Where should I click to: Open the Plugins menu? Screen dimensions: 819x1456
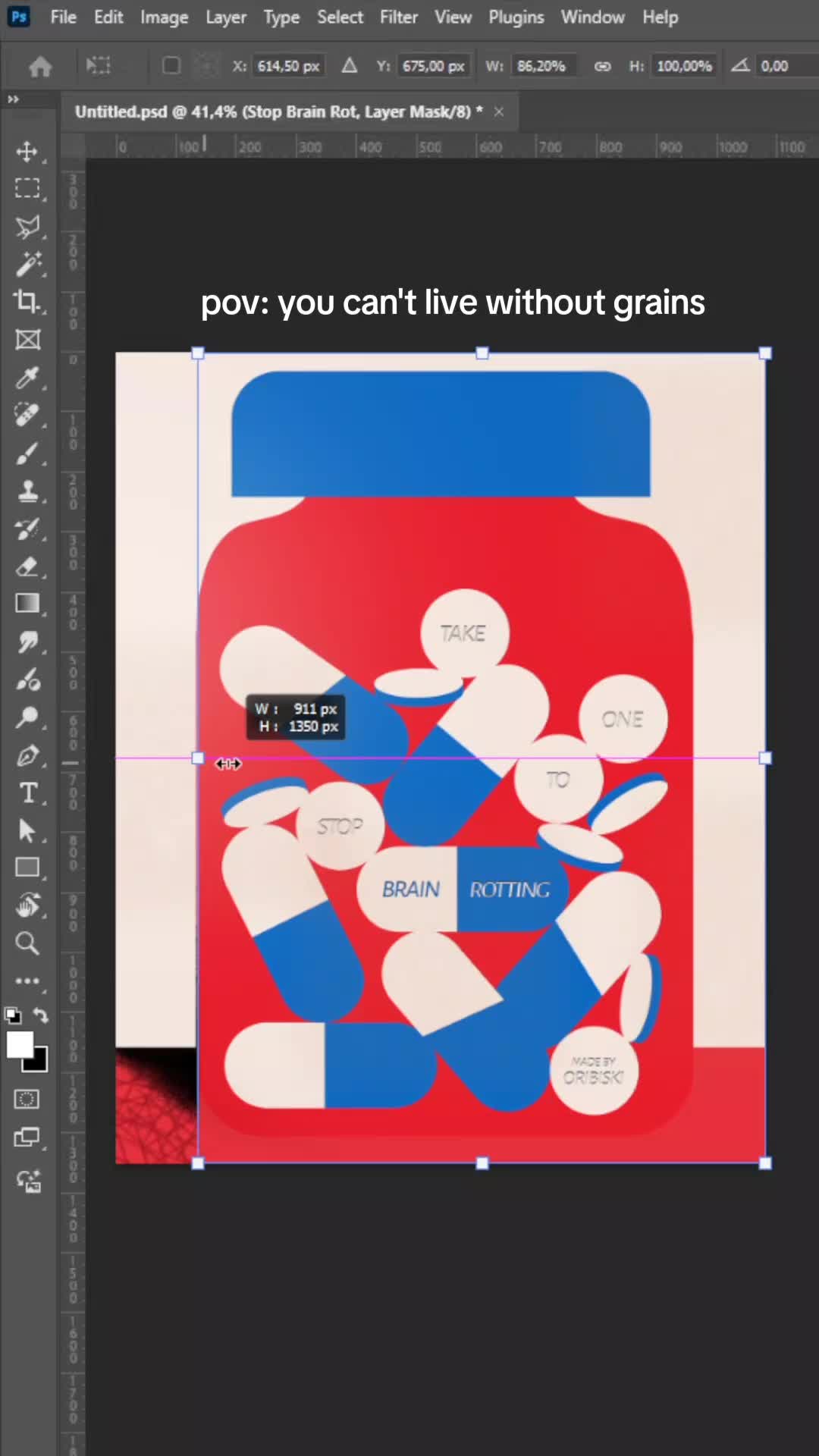click(516, 17)
